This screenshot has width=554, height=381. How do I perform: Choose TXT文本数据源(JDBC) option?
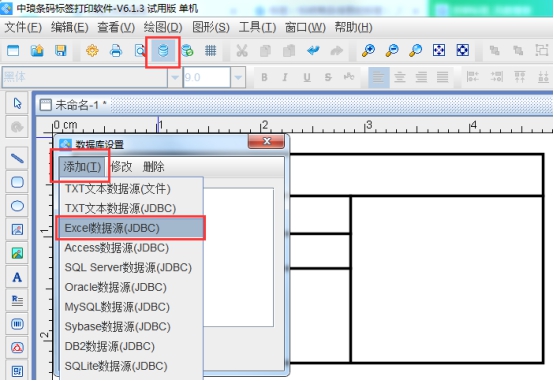click(x=131, y=208)
